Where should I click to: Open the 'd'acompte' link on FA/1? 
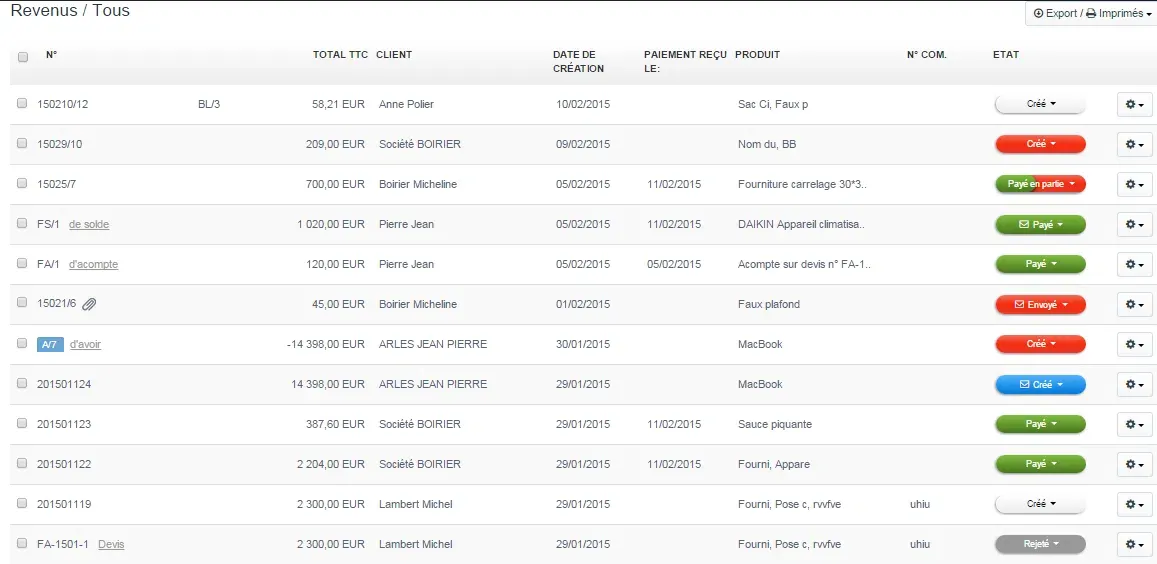click(93, 264)
